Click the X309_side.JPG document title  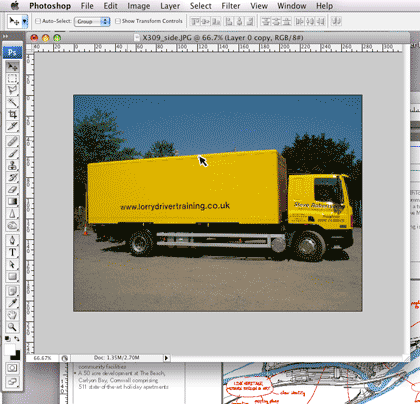[x=223, y=38]
